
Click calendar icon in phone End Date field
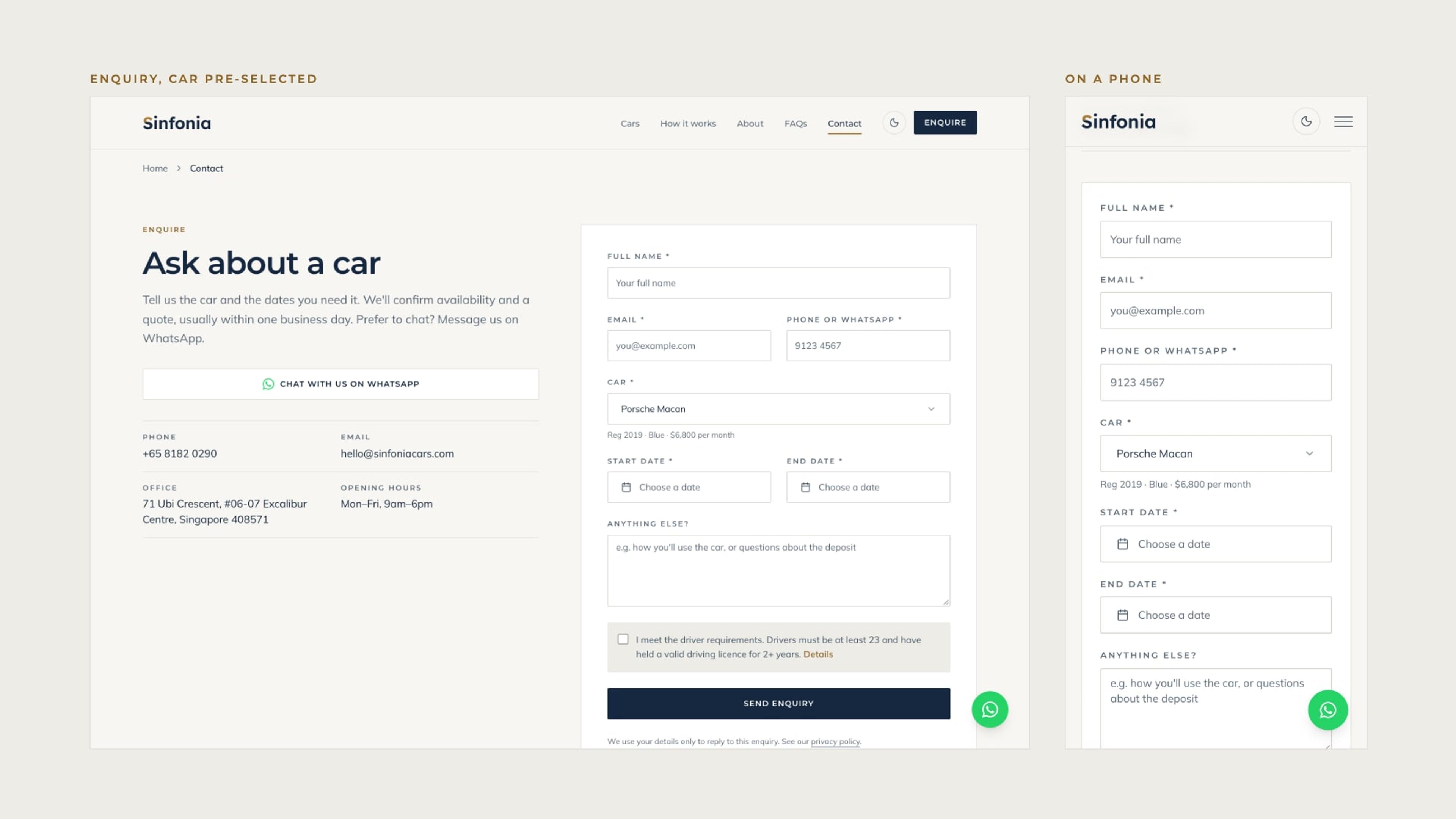coord(1122,615)
